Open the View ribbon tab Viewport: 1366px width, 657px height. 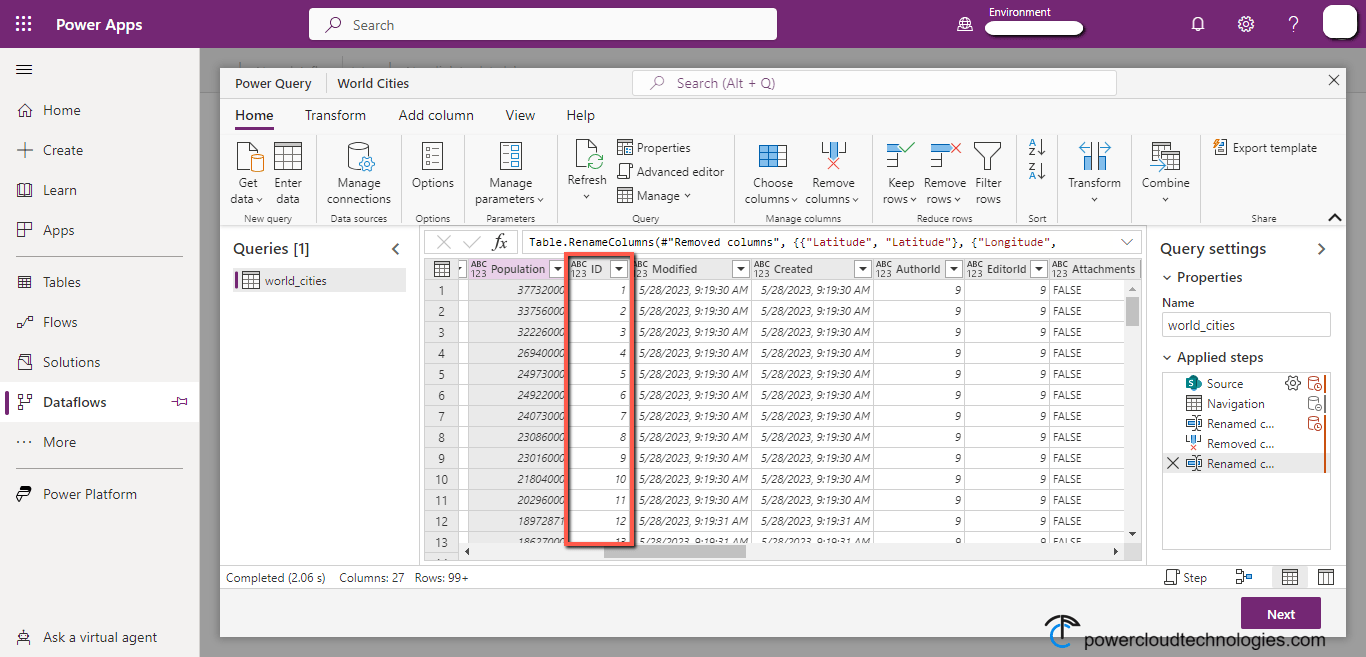pyautogui.click(x=520, y=115)
